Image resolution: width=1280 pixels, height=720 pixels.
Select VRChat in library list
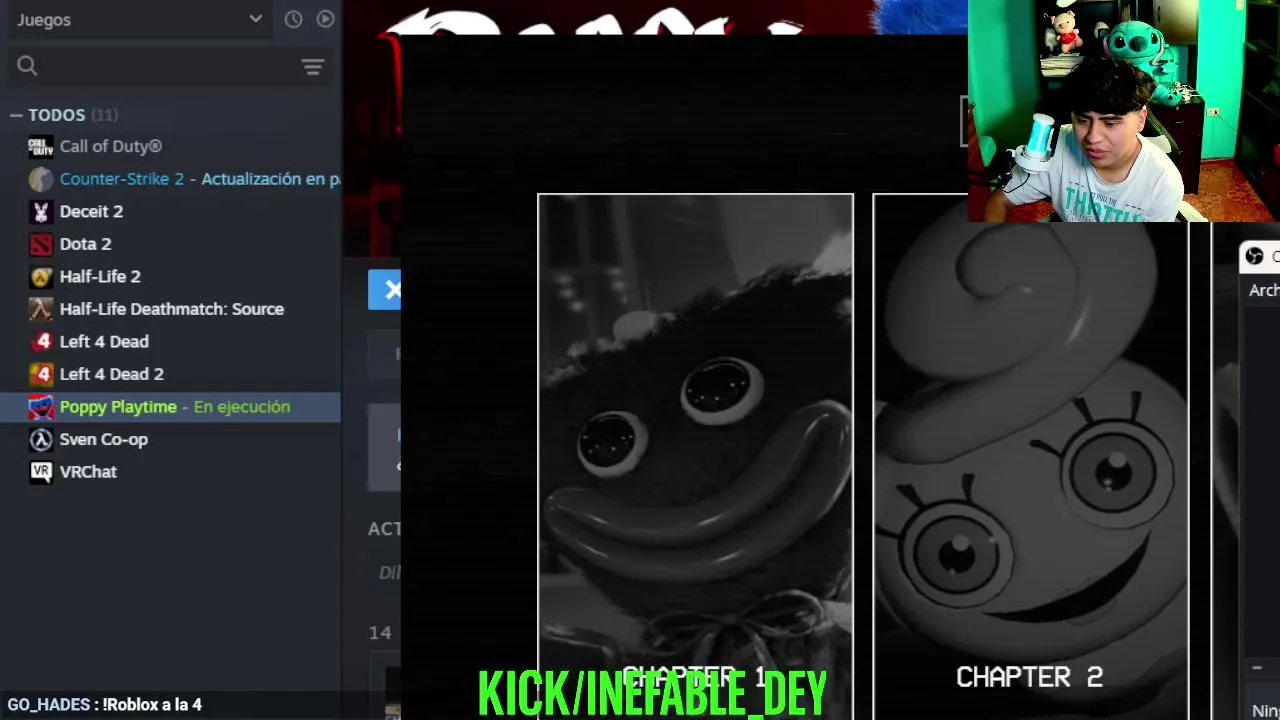(x=88, y=471)
